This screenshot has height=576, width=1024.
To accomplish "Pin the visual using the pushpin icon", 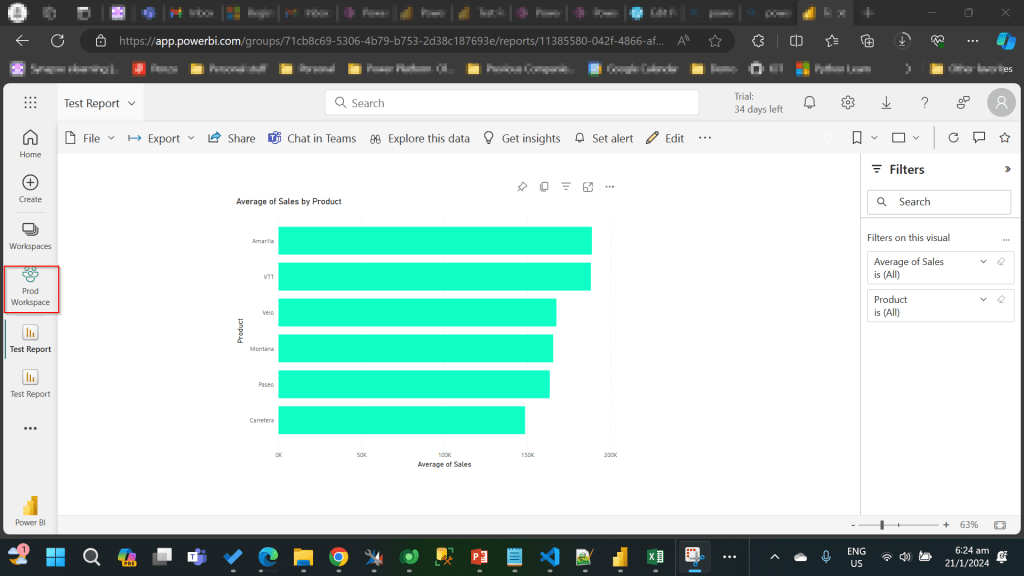I will [x=522, y=187].
